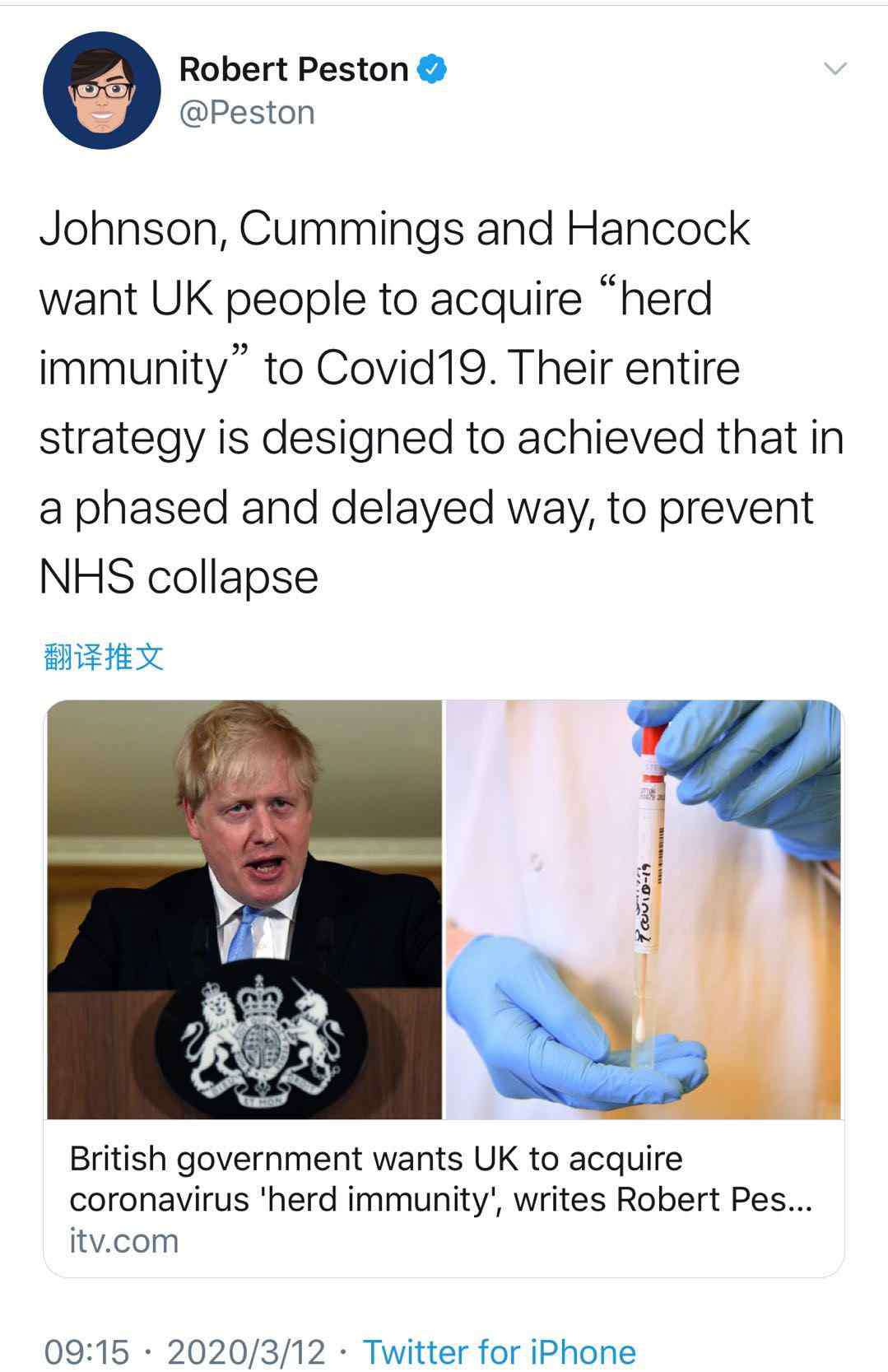Open the Covid-19 test tube photo

tap(644, 909)
